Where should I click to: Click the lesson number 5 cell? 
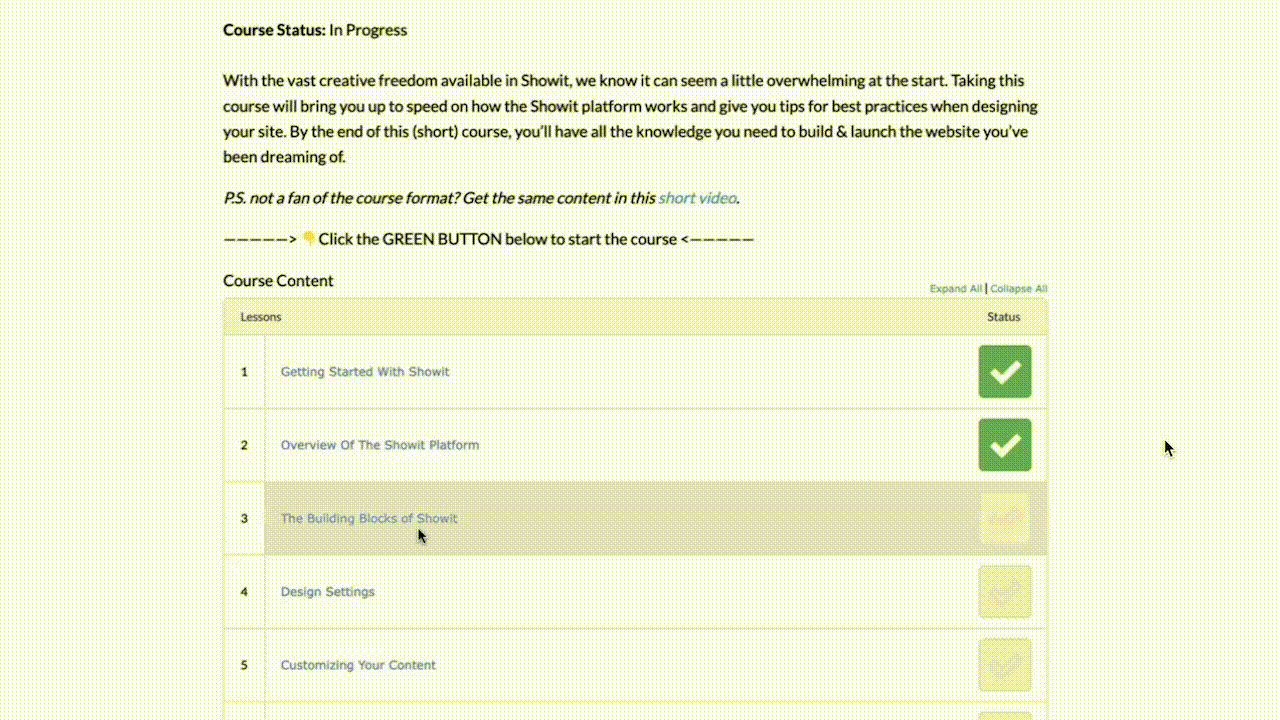click(244, 665)
